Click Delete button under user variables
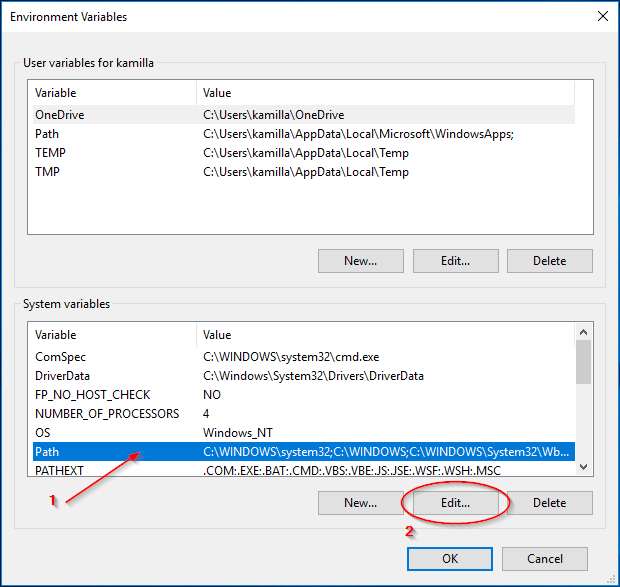The width and height of the screenshot is (620, 587). click(x=549, y=261)
